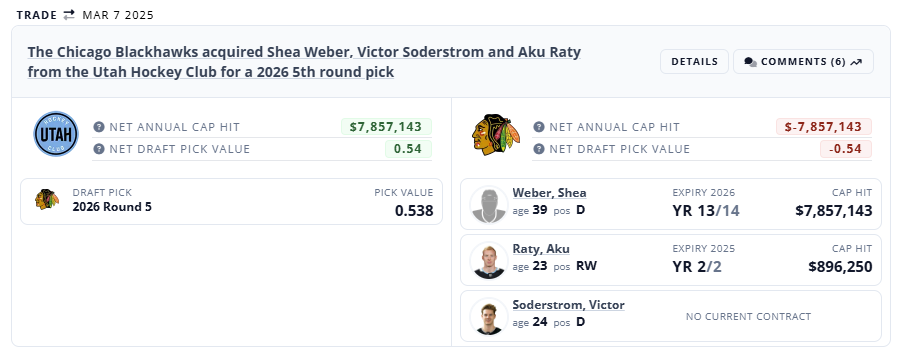Click Chicago's red -0.54 pick value badge

pos(845,149)
